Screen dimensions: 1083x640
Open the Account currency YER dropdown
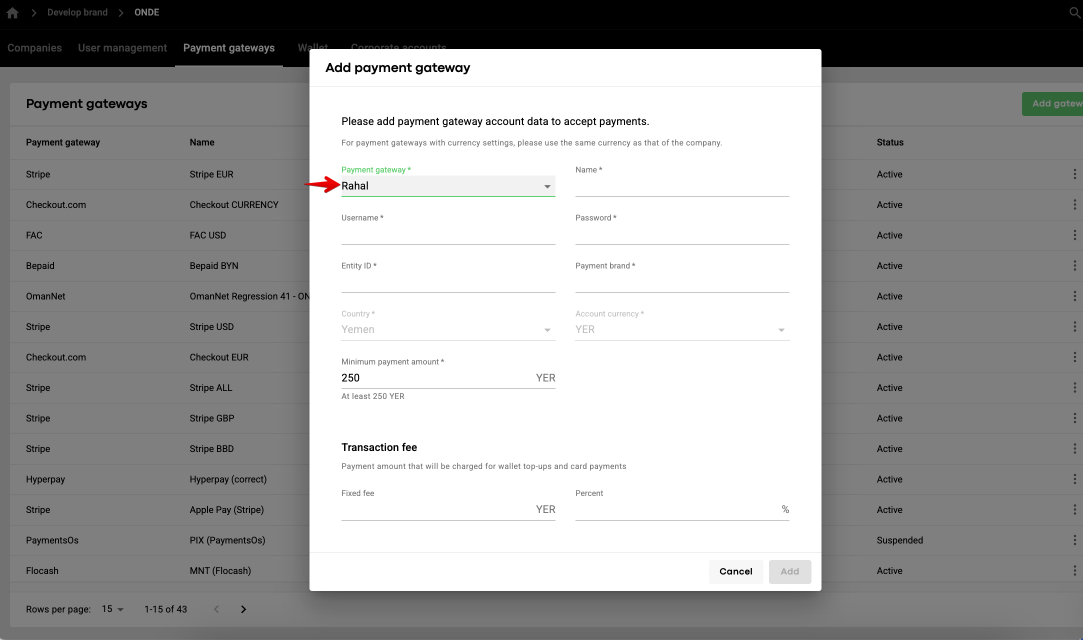point(681,330)
